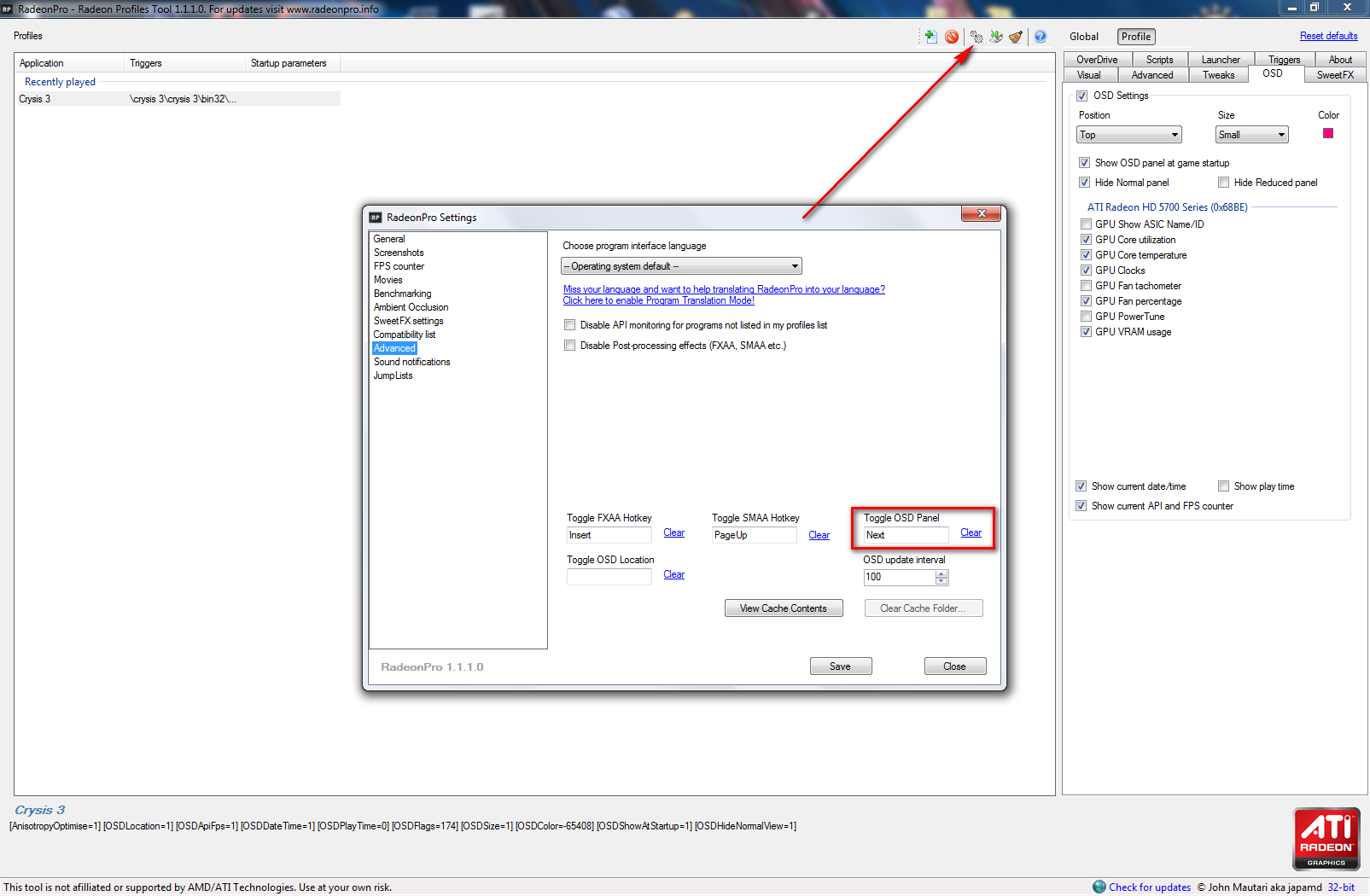The height and width of the screenshot is (896, 1370).
Task: Expand the OSD Size dropdown
Action: (x=1251, y=135)
